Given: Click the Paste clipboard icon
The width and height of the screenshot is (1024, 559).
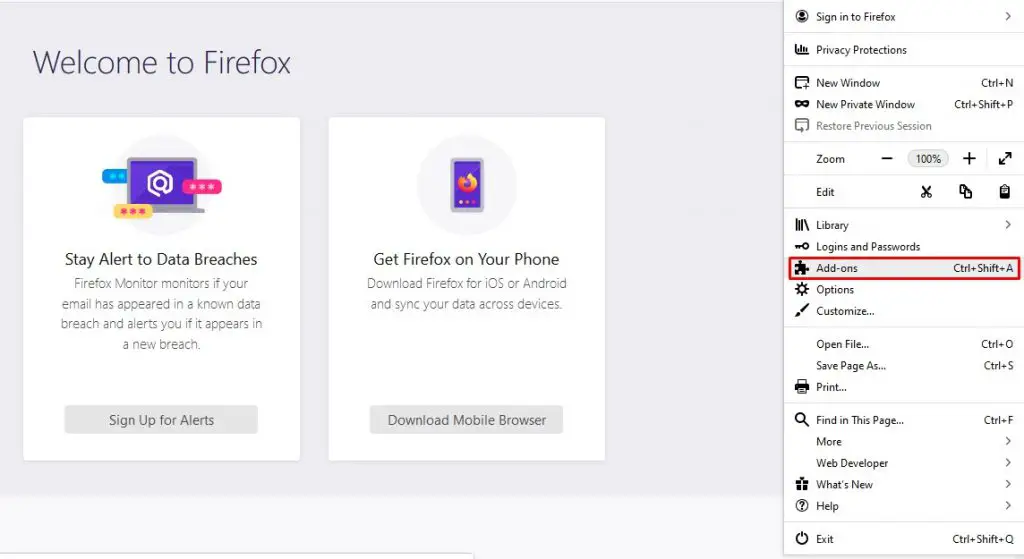Looking at the screenshot, I should (1004, 191).
